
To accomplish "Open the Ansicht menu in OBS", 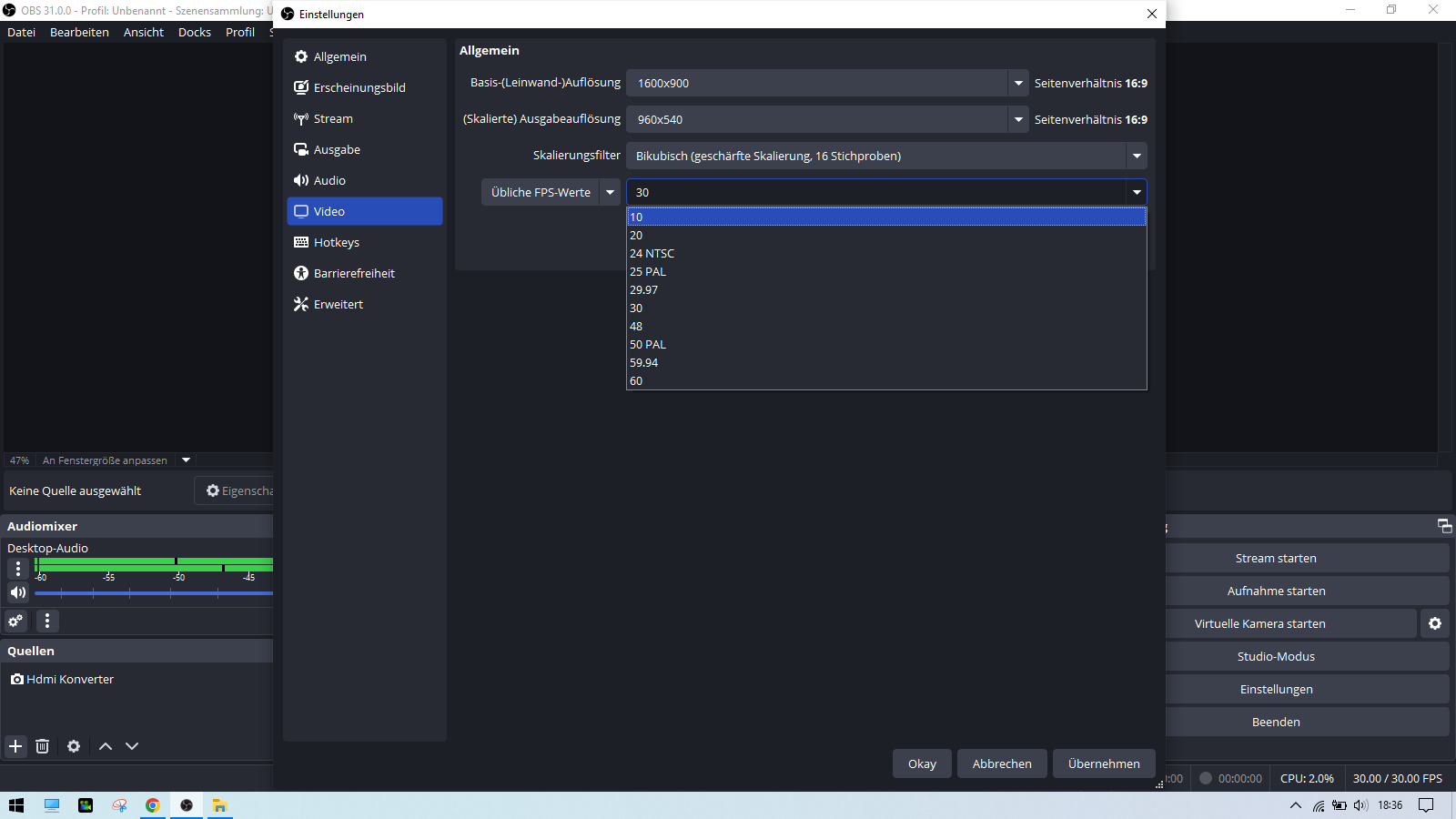I will coord(144,32).
